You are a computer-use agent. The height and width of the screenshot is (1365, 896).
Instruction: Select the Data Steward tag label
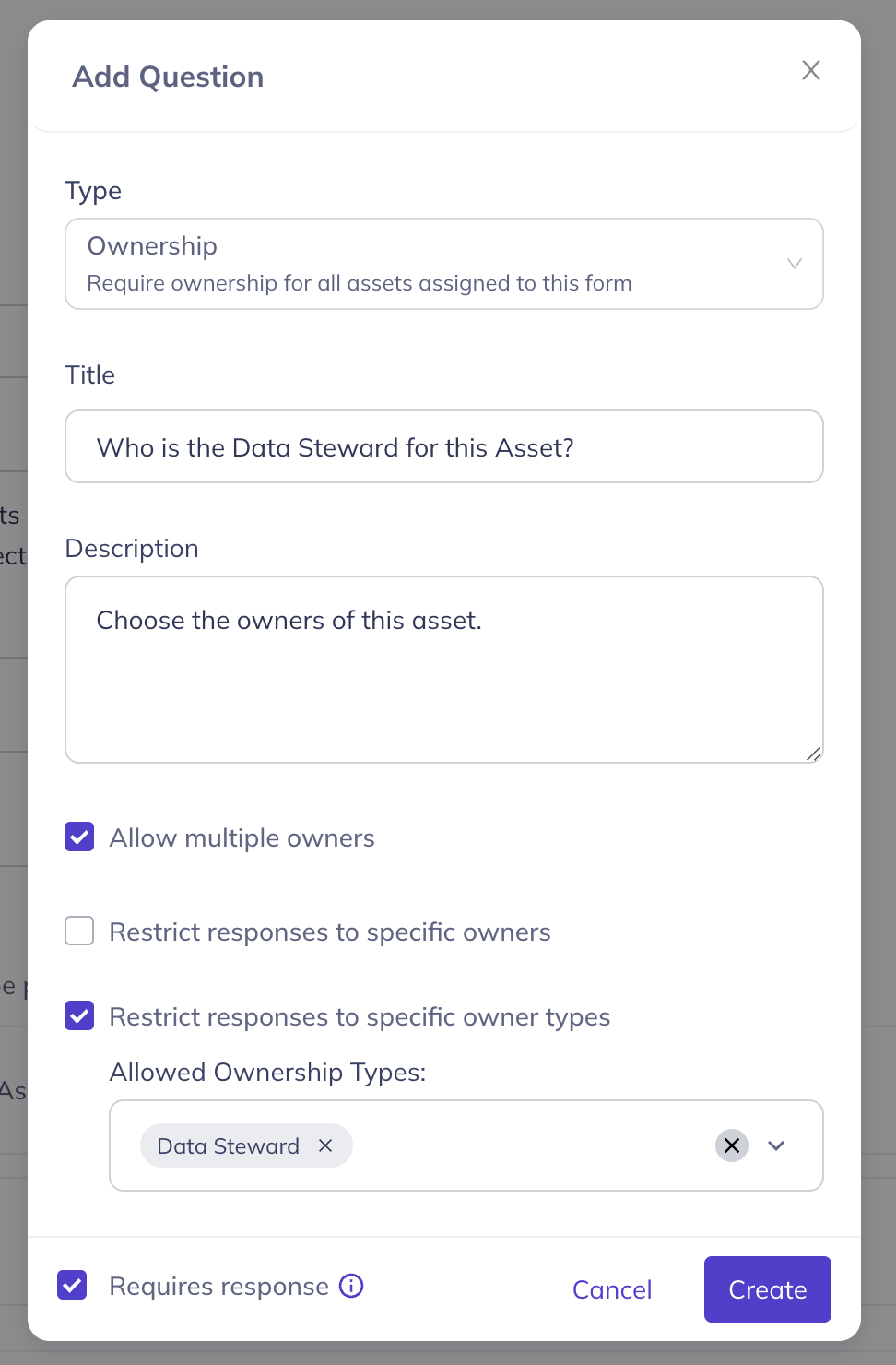(228, 1145)
